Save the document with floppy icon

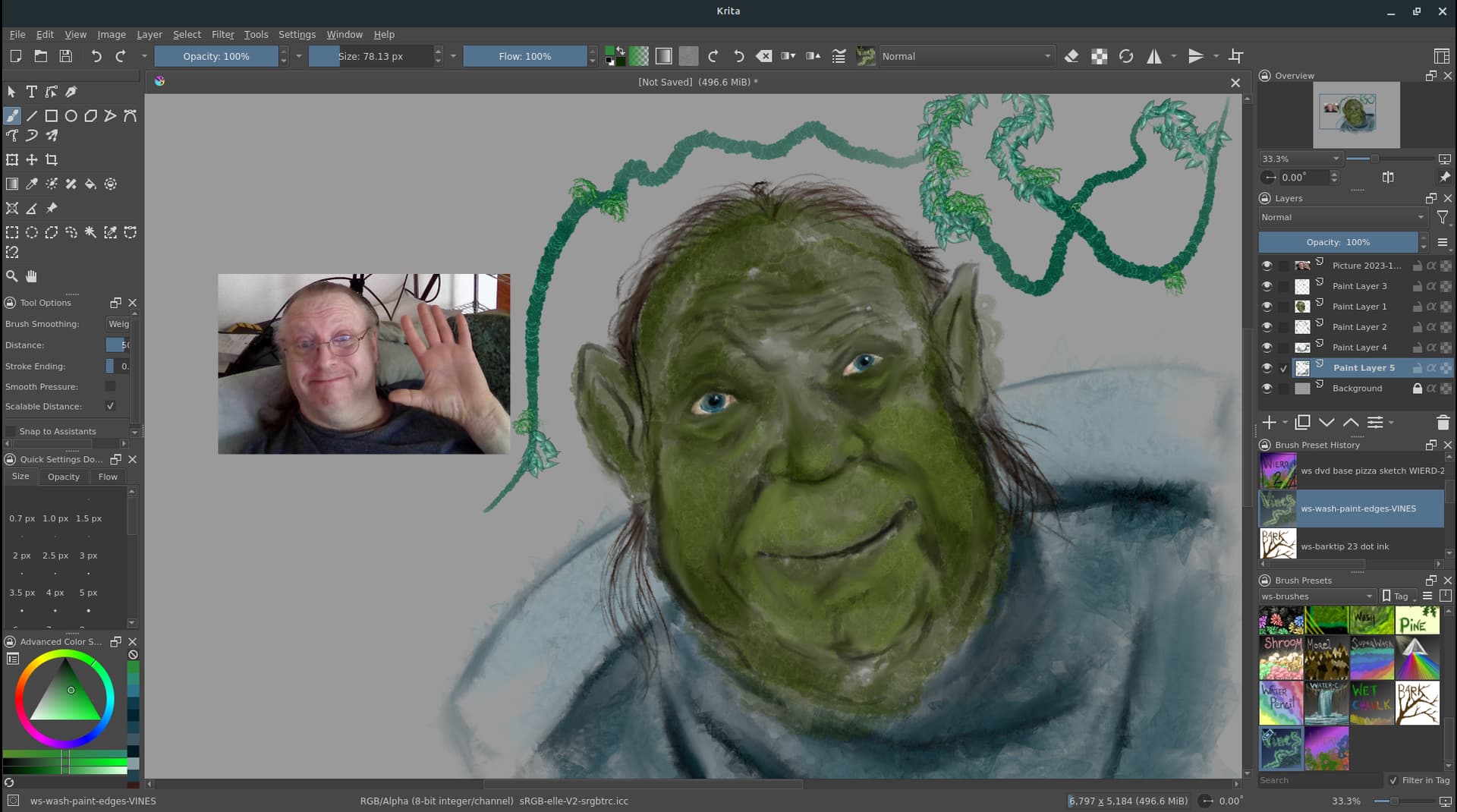click(x=66, y=56)
